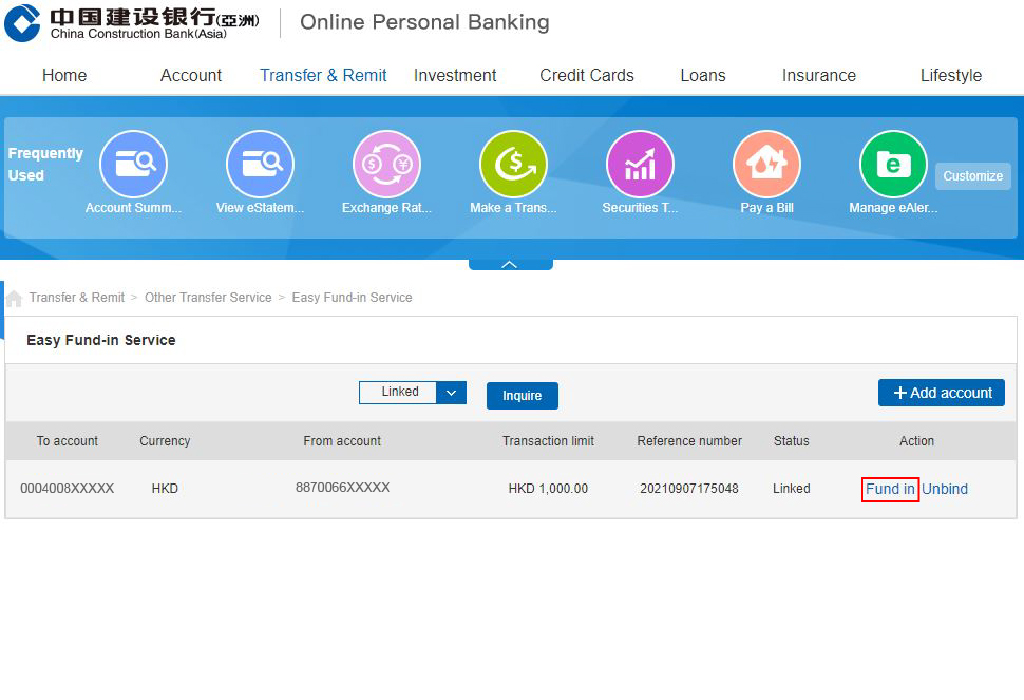The height and width of the screenshot is (700, 1024).
Task: Open the View eStatement shortcut icon
Action: coord(260,164)
